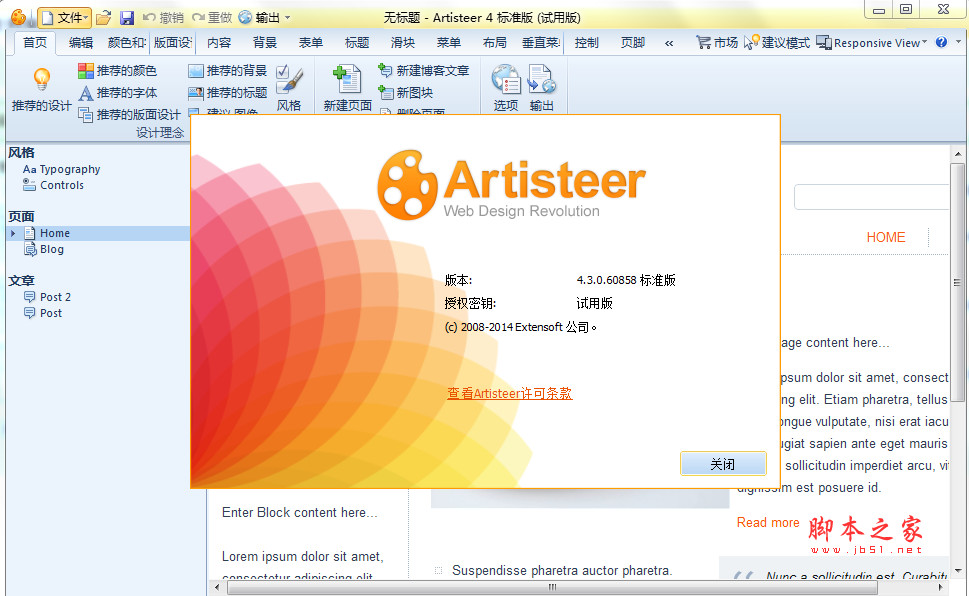The width and height of the screenshot is (969, 596).
Task: Switch to the 背景 ribbon tab
Action: [265, 43]
